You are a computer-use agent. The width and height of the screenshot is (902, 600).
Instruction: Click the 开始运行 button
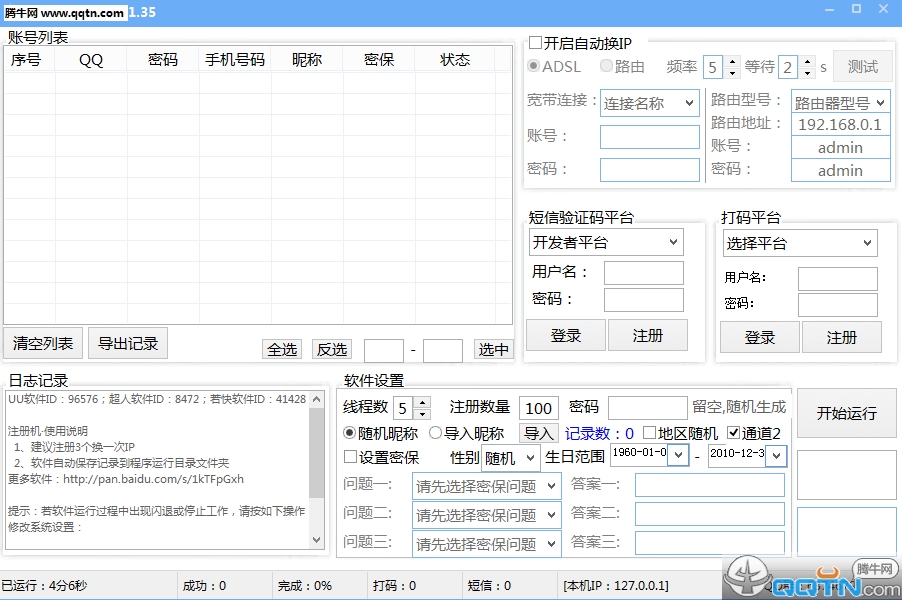[846, 413]
